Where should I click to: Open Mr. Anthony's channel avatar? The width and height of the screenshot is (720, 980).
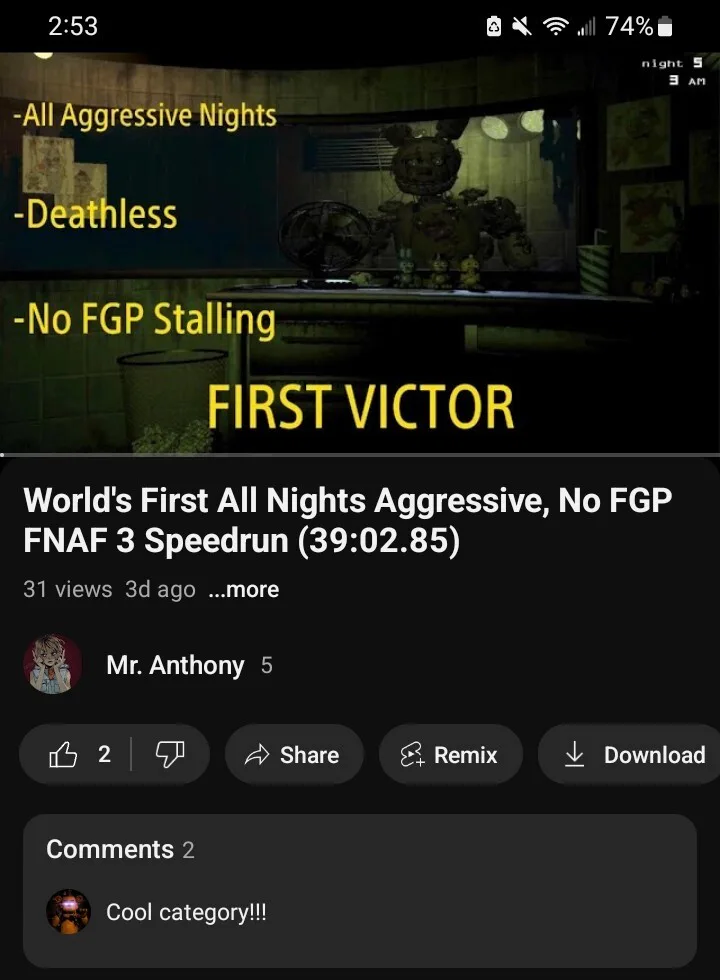(x=52, y=665)
